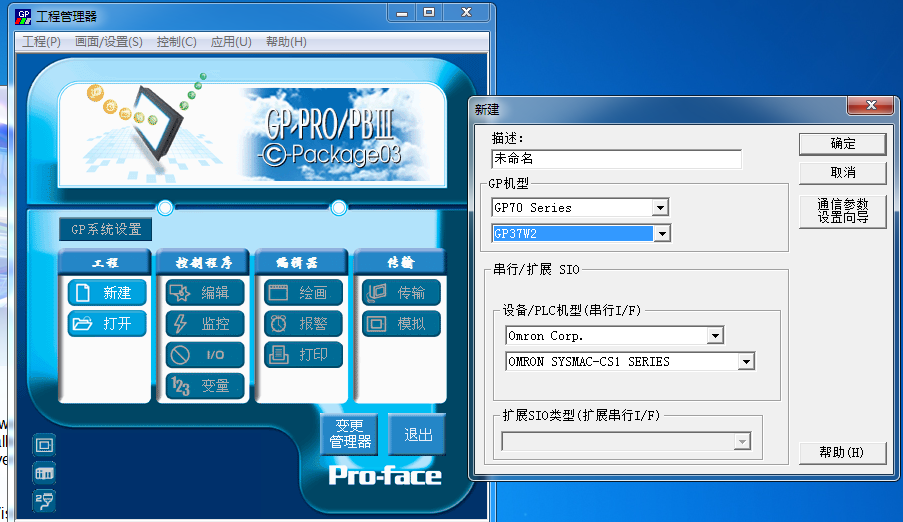The image size is (903, 522).
Task: Launch the 绘画 drawing editor
Action: tap(302, 293)
